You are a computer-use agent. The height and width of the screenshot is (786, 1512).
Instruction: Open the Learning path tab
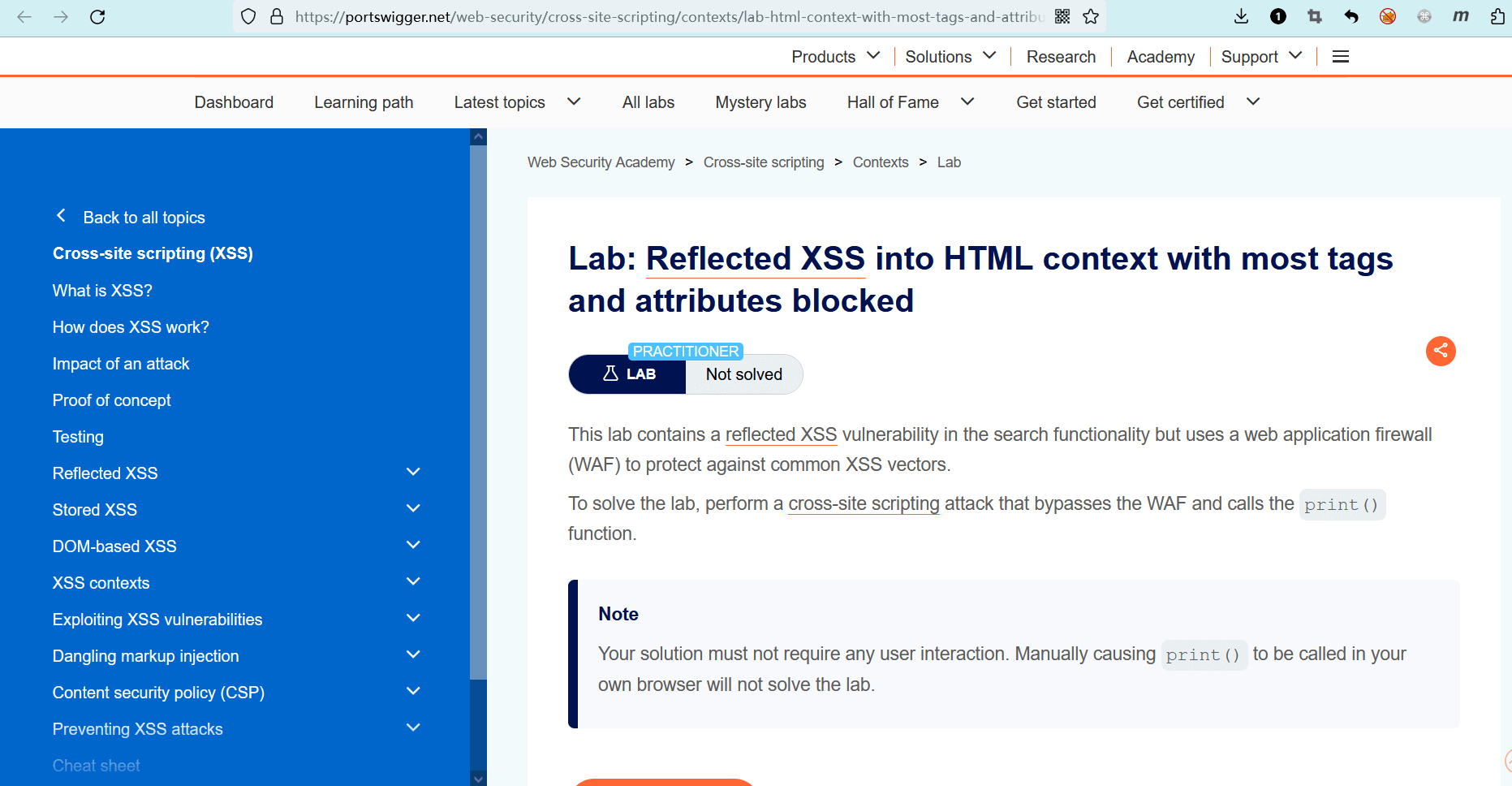click(x=364, y=102)
